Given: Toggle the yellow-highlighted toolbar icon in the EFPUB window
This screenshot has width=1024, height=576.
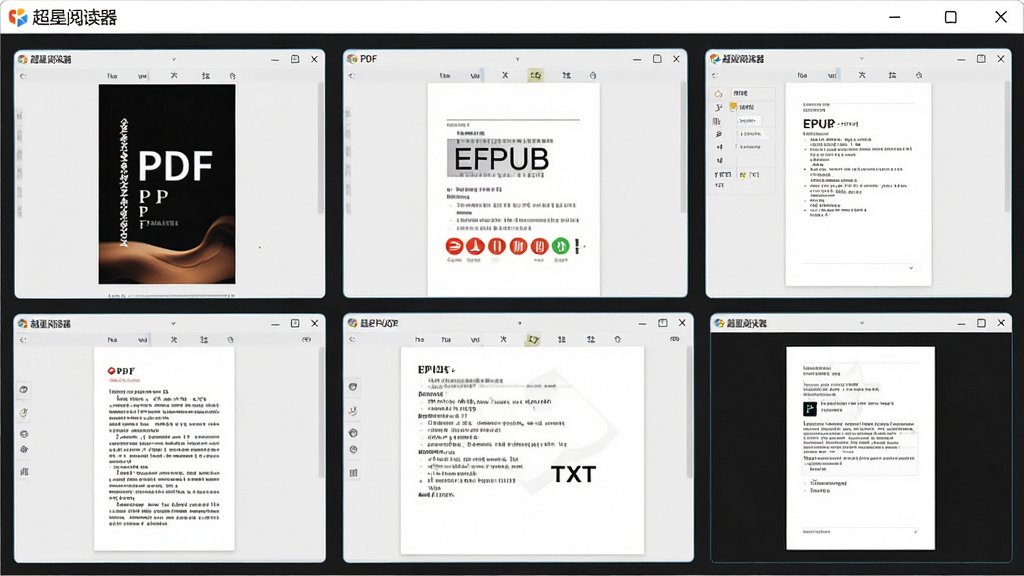Looking at the screenshot, I should [536, 76].
